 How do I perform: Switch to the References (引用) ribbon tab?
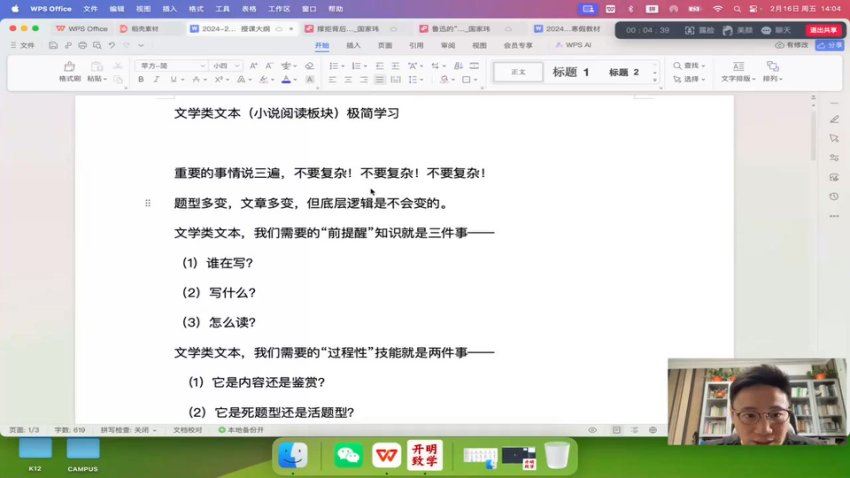pyautogui.click(x=416, y=46)
